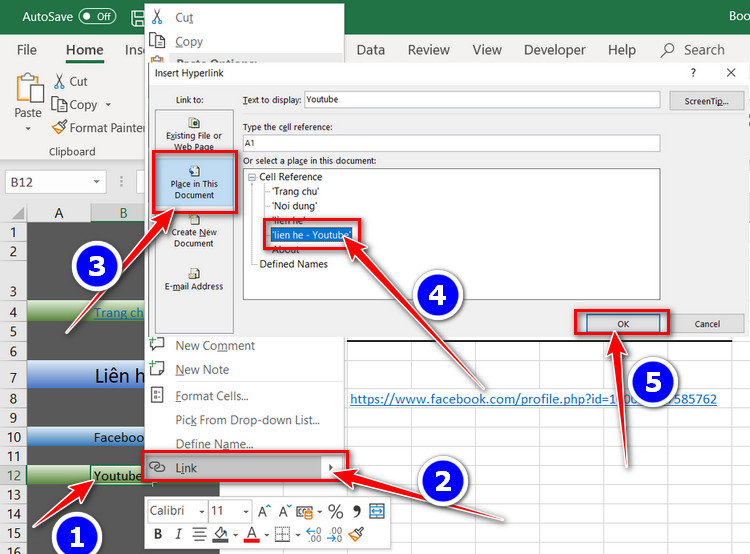Select Defined Names tree node
Viewport: 750px width, 554px height.
tap(293, 264)
